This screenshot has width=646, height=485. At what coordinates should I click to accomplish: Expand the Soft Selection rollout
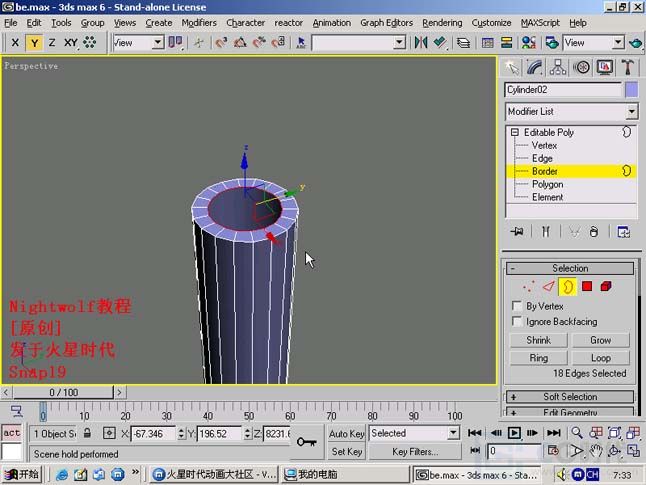(570, 397)
